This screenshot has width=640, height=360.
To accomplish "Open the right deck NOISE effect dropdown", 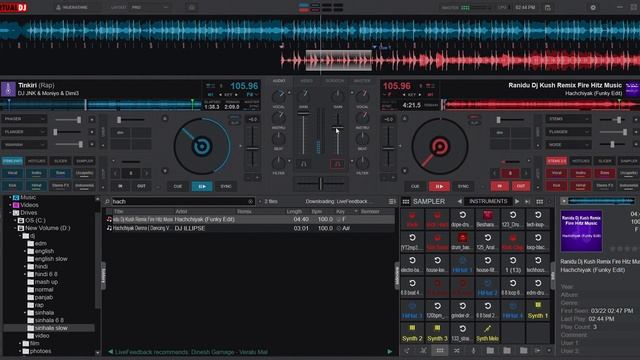I will (568, 144).
